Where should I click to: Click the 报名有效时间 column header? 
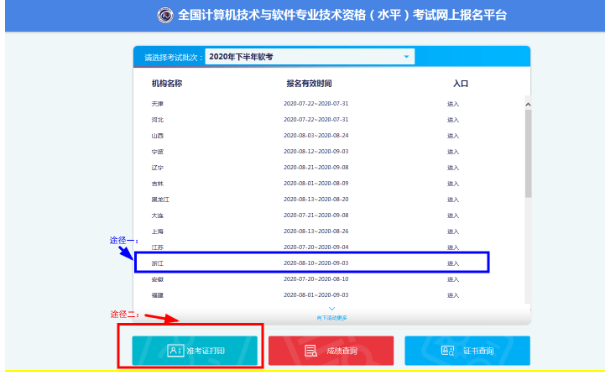click(309, 83)
